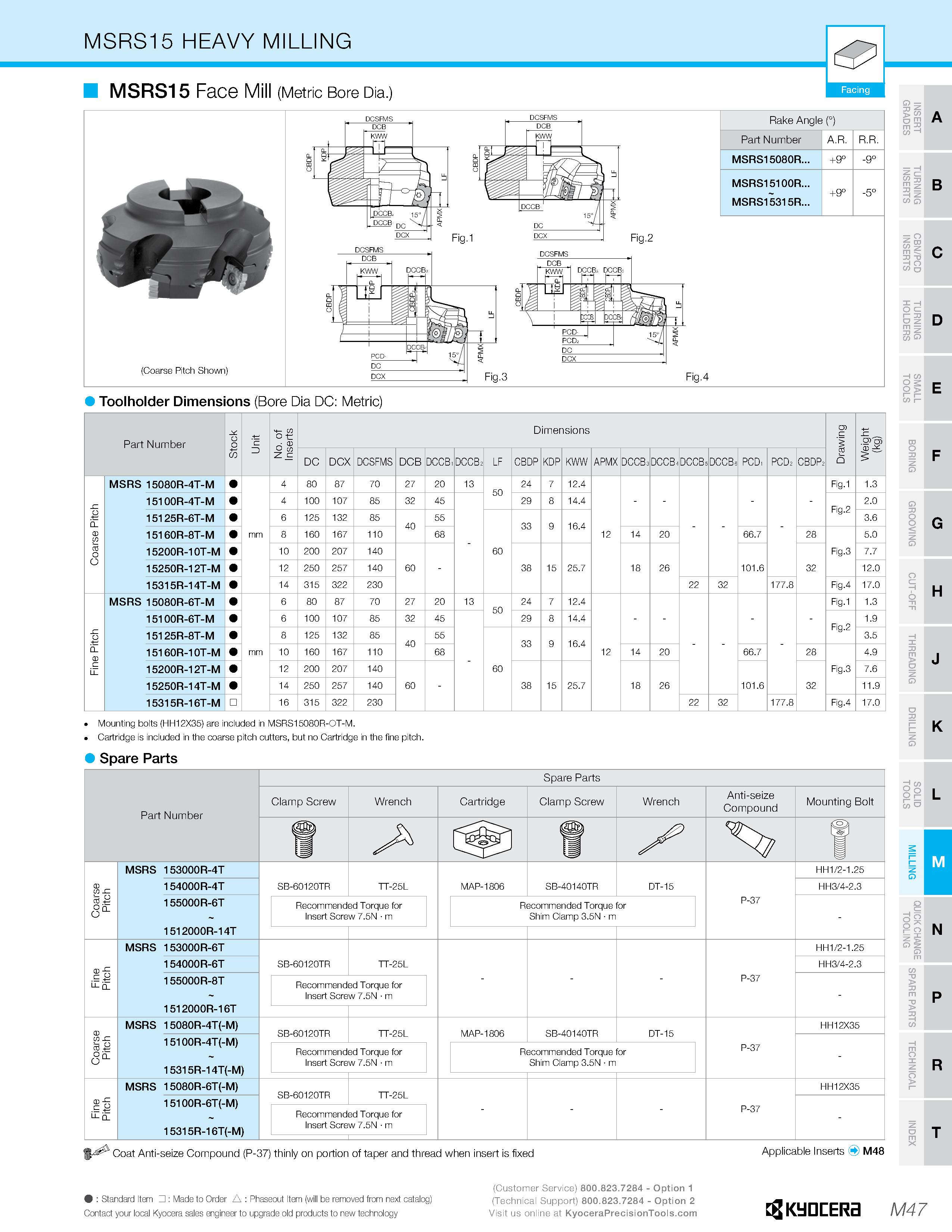The image size is (952, 1232).
Task: Select part number 15100R-4T-M
Action: (x=180, y=501)
